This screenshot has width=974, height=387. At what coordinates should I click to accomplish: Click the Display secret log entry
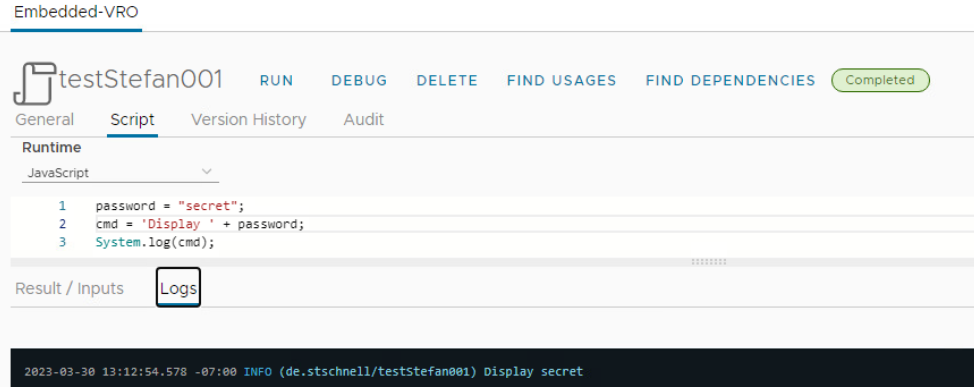click(304, 372)
